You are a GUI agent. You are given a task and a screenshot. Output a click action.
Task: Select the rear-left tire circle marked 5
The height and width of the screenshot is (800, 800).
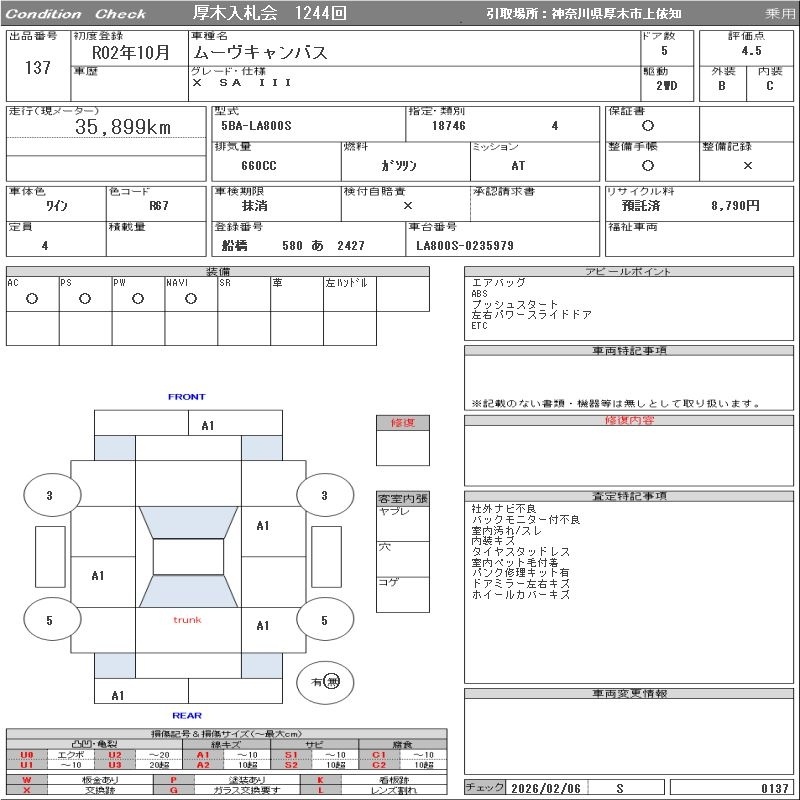49,621
